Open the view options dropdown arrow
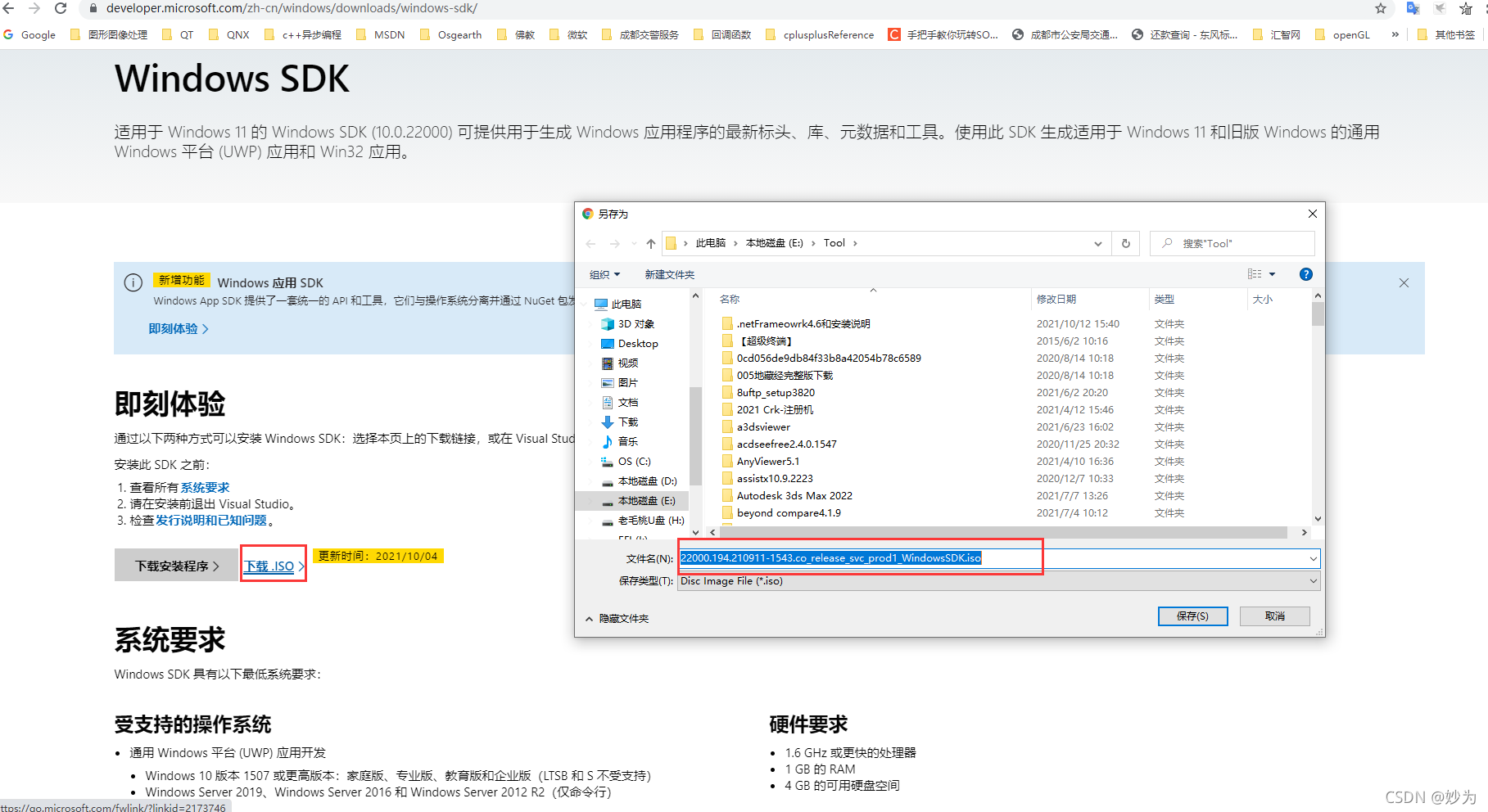The image size is (1488, 812). click(x=1272, y=274)
